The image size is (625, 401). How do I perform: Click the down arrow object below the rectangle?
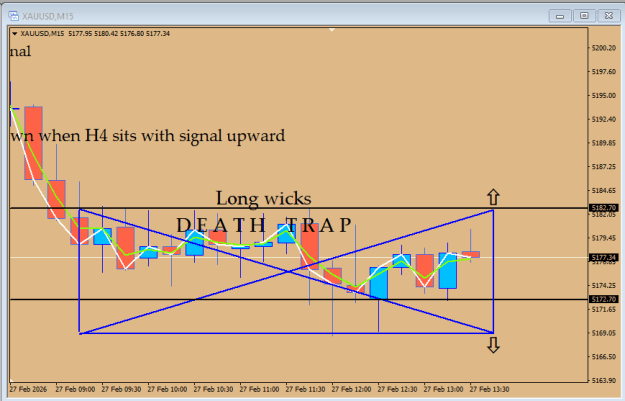coord(493,345)
